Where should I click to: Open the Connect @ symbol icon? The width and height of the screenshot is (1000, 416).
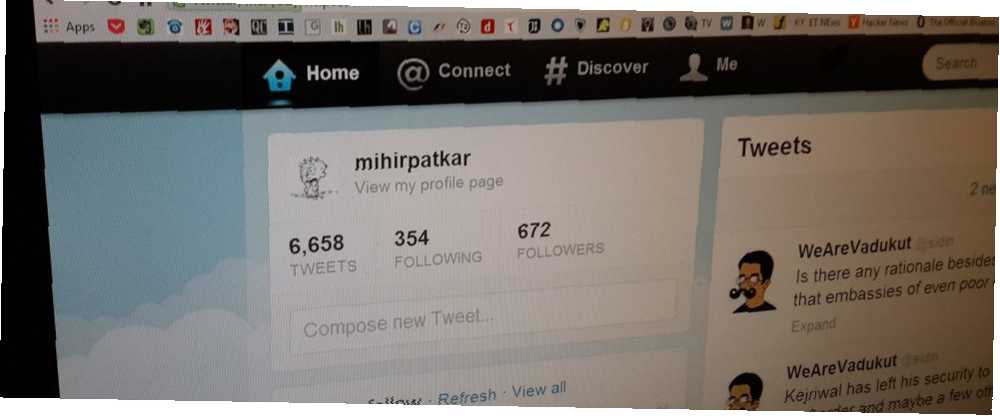coord(413,73)
